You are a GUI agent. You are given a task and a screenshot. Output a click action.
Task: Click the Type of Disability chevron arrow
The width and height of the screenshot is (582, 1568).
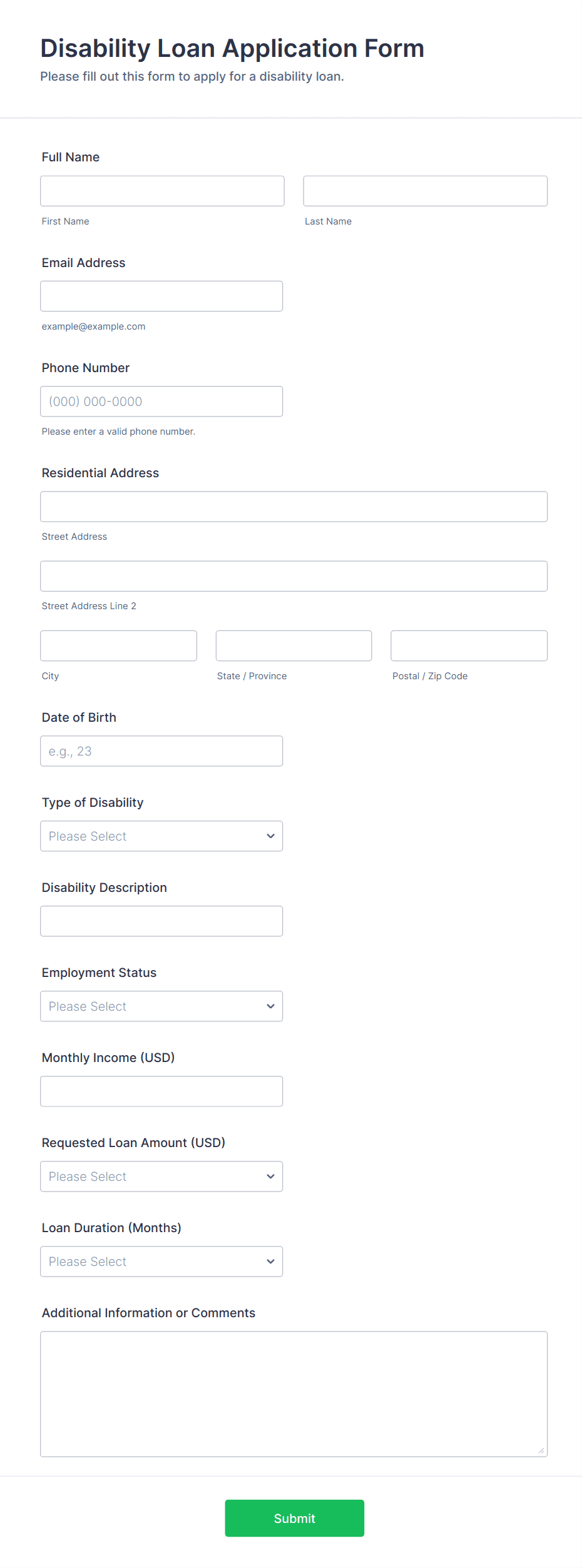pos(270,836)
